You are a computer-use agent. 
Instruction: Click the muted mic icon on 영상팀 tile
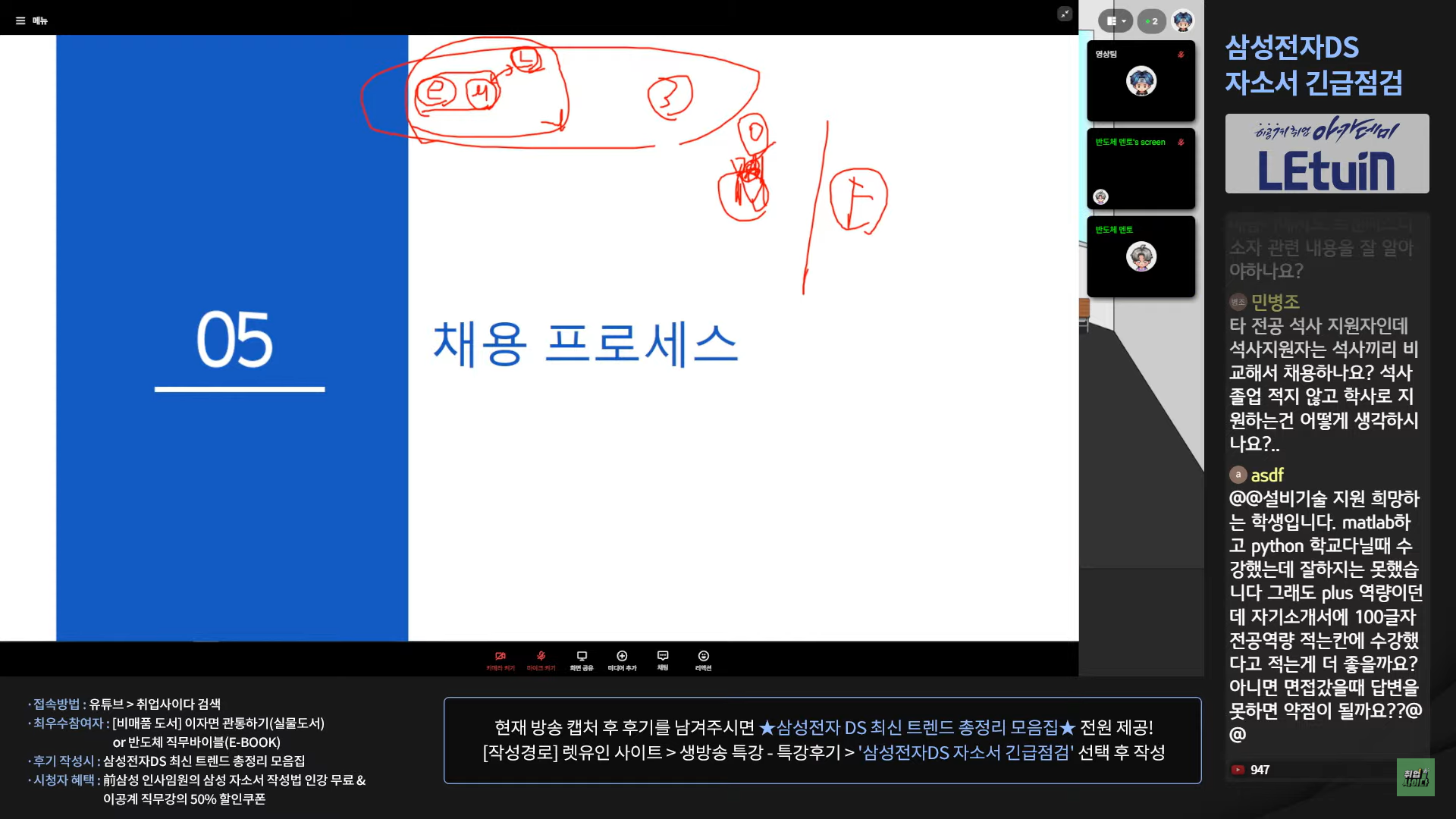[1181, 55]
